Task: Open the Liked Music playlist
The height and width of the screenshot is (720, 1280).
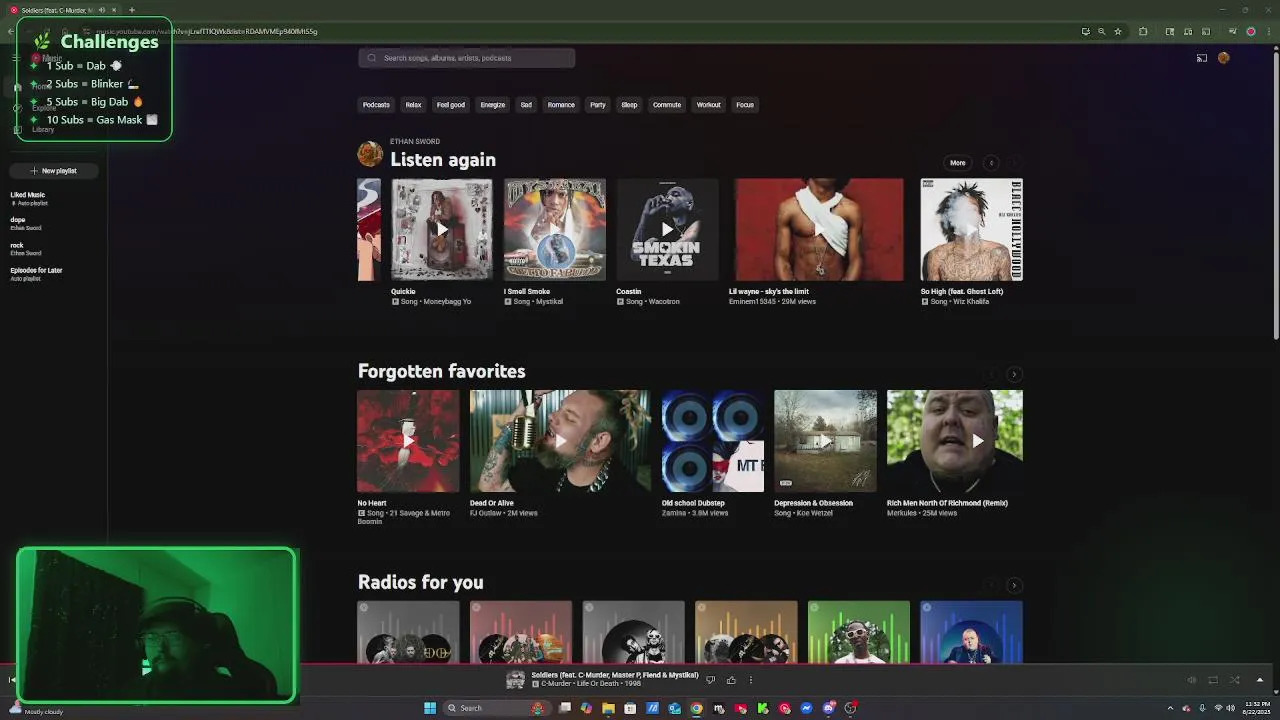Action: (29, 198)
